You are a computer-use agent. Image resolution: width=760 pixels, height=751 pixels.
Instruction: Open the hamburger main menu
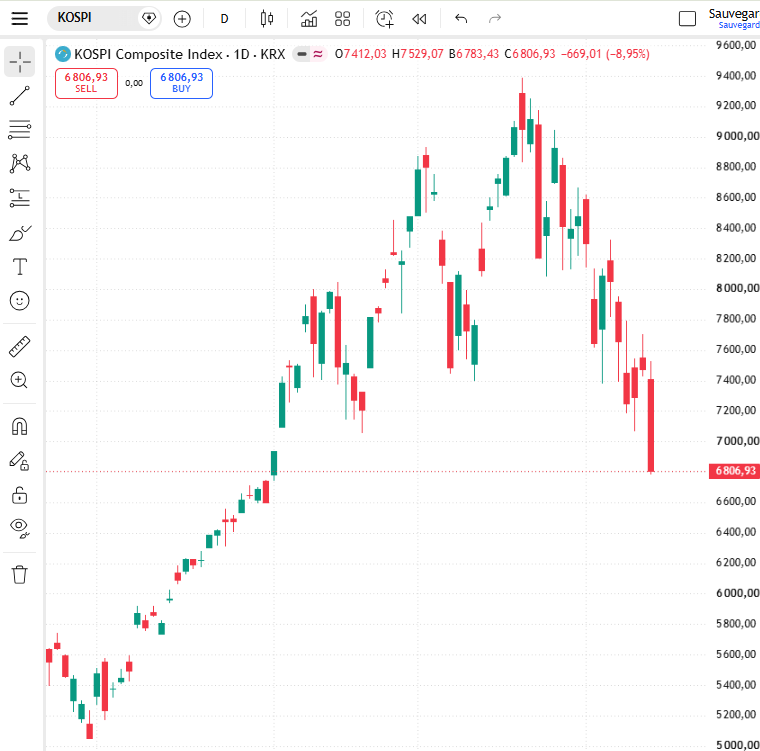pyautogui.click(x=19, y=19)
